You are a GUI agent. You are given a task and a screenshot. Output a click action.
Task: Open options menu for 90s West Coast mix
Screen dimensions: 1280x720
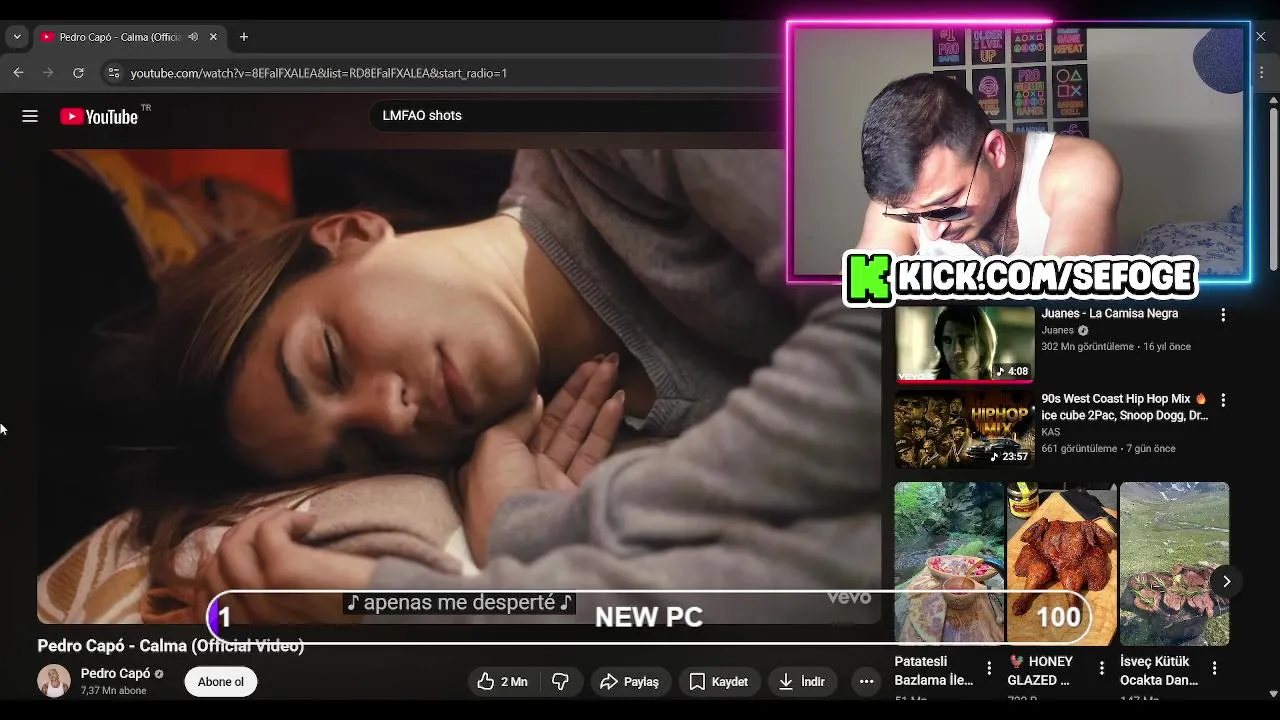[1222, 400]
